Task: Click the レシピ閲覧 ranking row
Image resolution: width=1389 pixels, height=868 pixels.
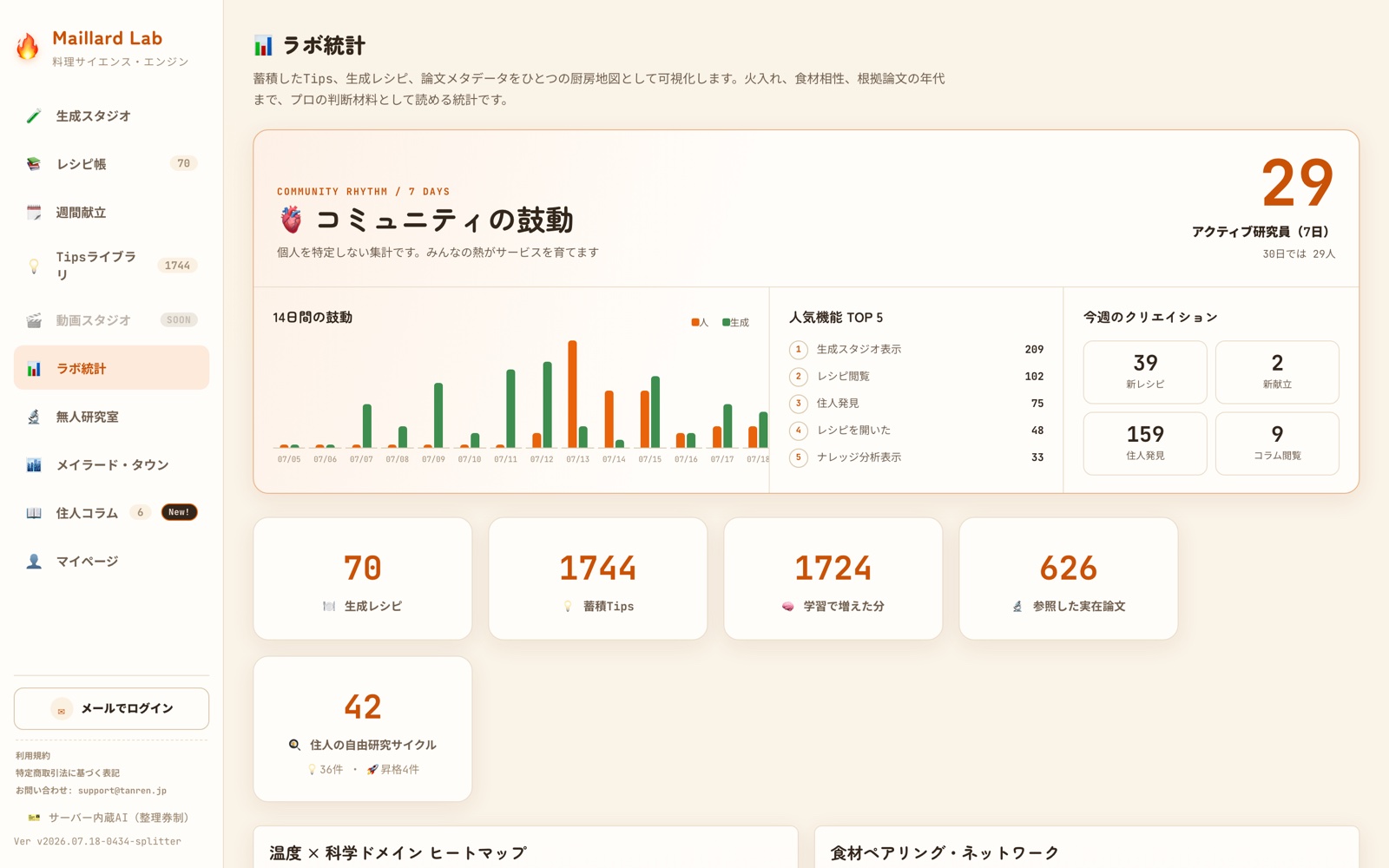Action: point(916,377)
